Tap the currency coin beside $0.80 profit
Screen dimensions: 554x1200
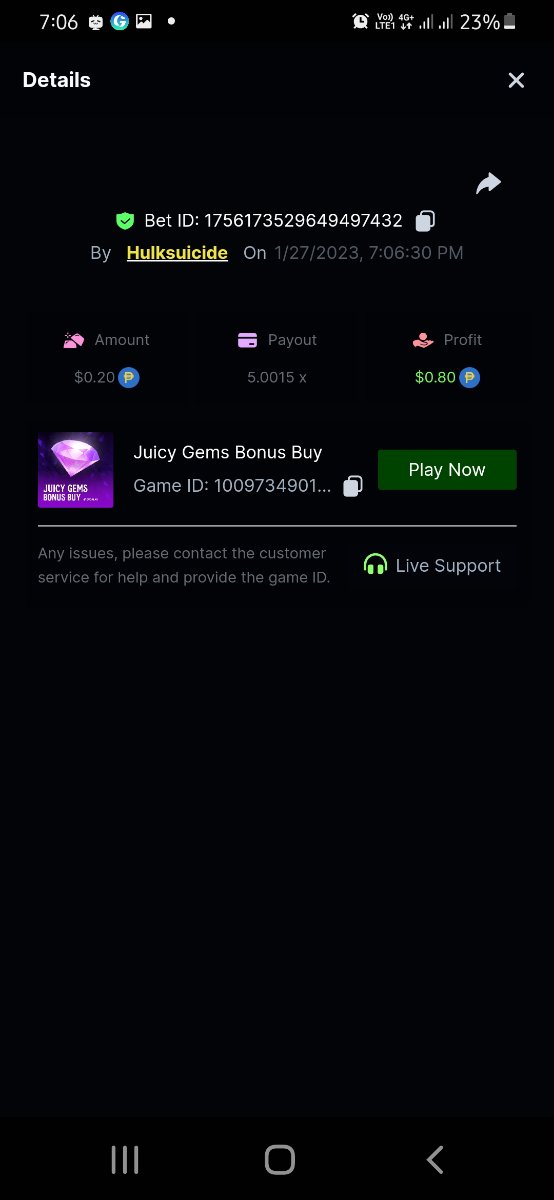tap(470, 378)
